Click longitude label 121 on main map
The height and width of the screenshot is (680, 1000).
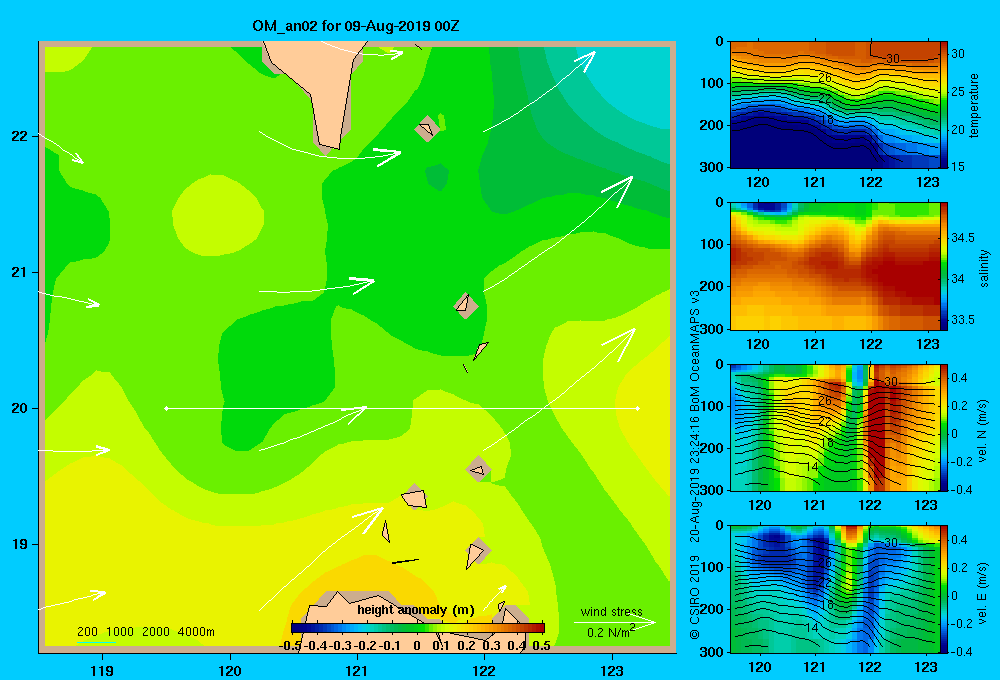coord(357,670)
